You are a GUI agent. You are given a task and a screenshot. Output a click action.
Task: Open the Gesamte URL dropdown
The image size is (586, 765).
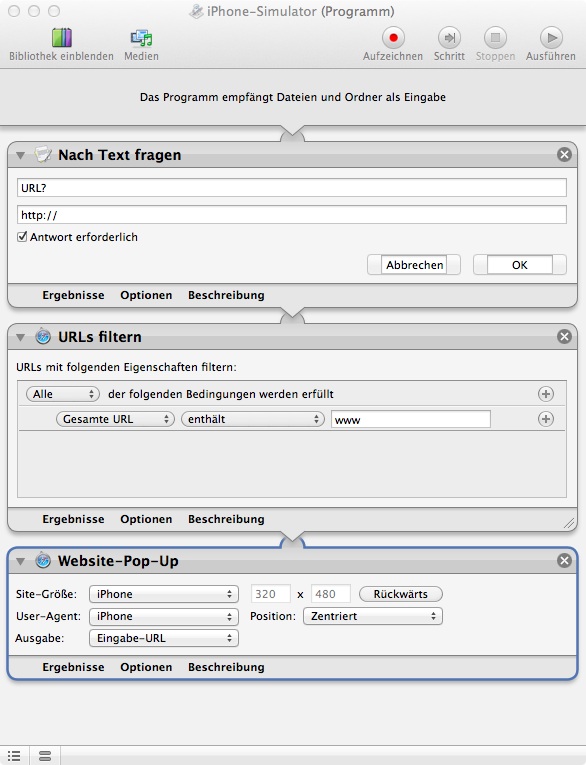tap(115, 419)
